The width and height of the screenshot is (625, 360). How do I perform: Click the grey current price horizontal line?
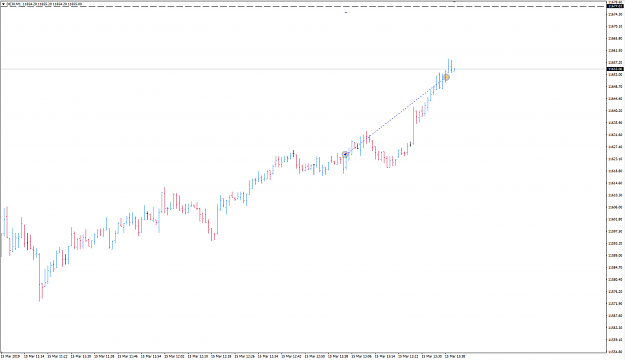pos(303,69)
